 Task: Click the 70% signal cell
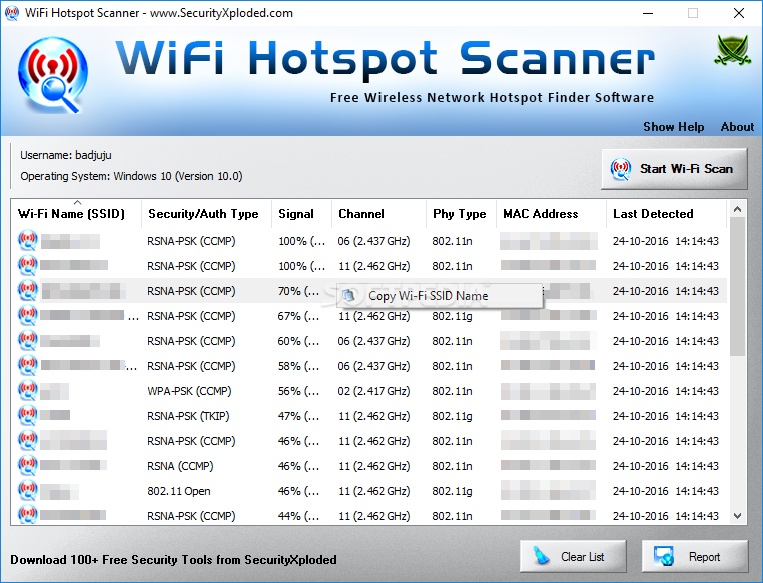click(298, 291)
